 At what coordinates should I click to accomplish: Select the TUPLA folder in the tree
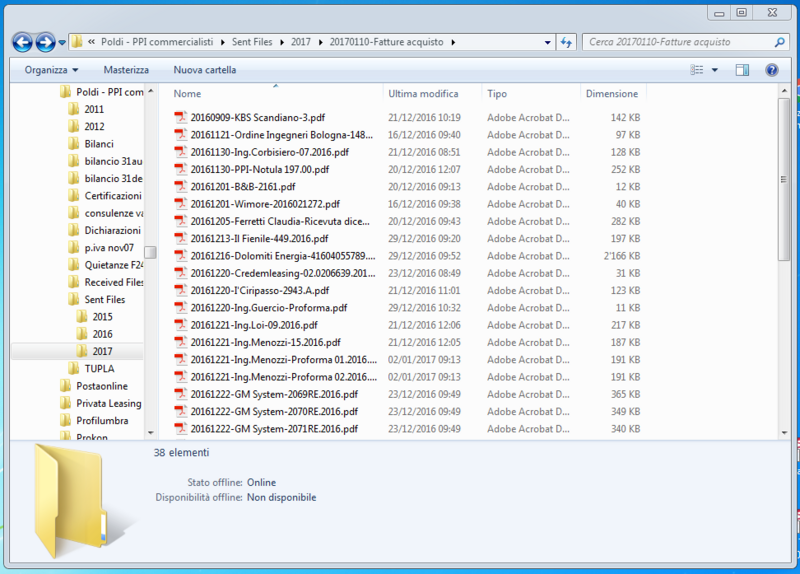coord(99,369)
